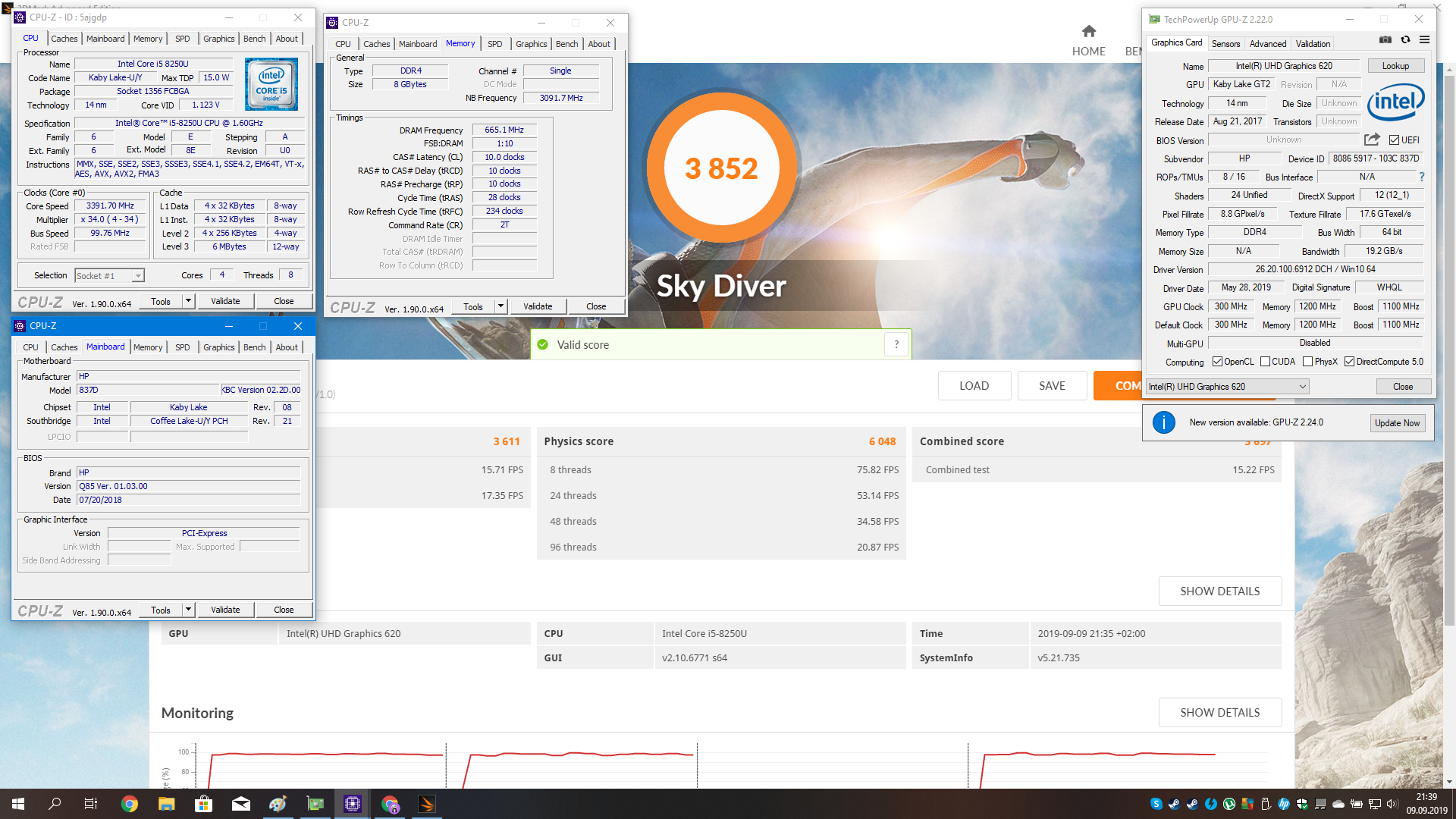Click Validate in CPU-Z Memory window

coord(538,306)
